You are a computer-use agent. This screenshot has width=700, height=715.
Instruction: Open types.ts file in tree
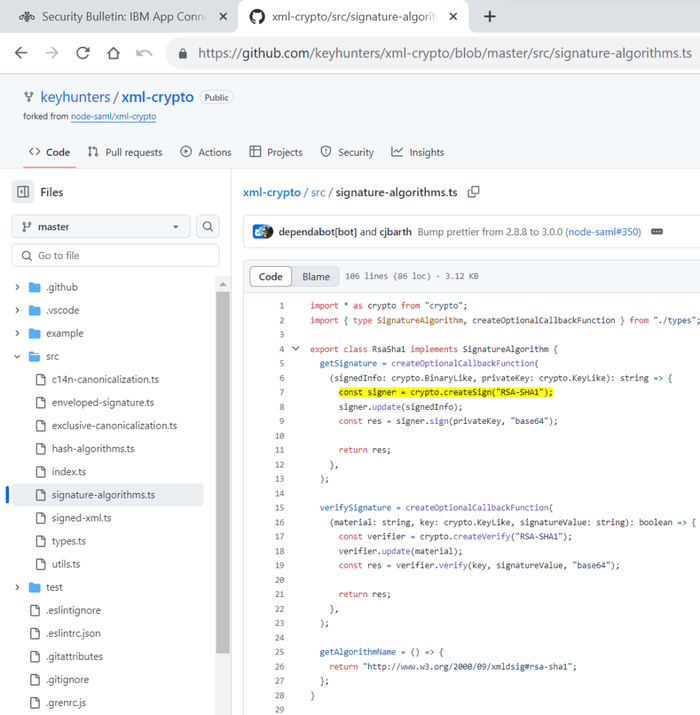pos(69,541)
